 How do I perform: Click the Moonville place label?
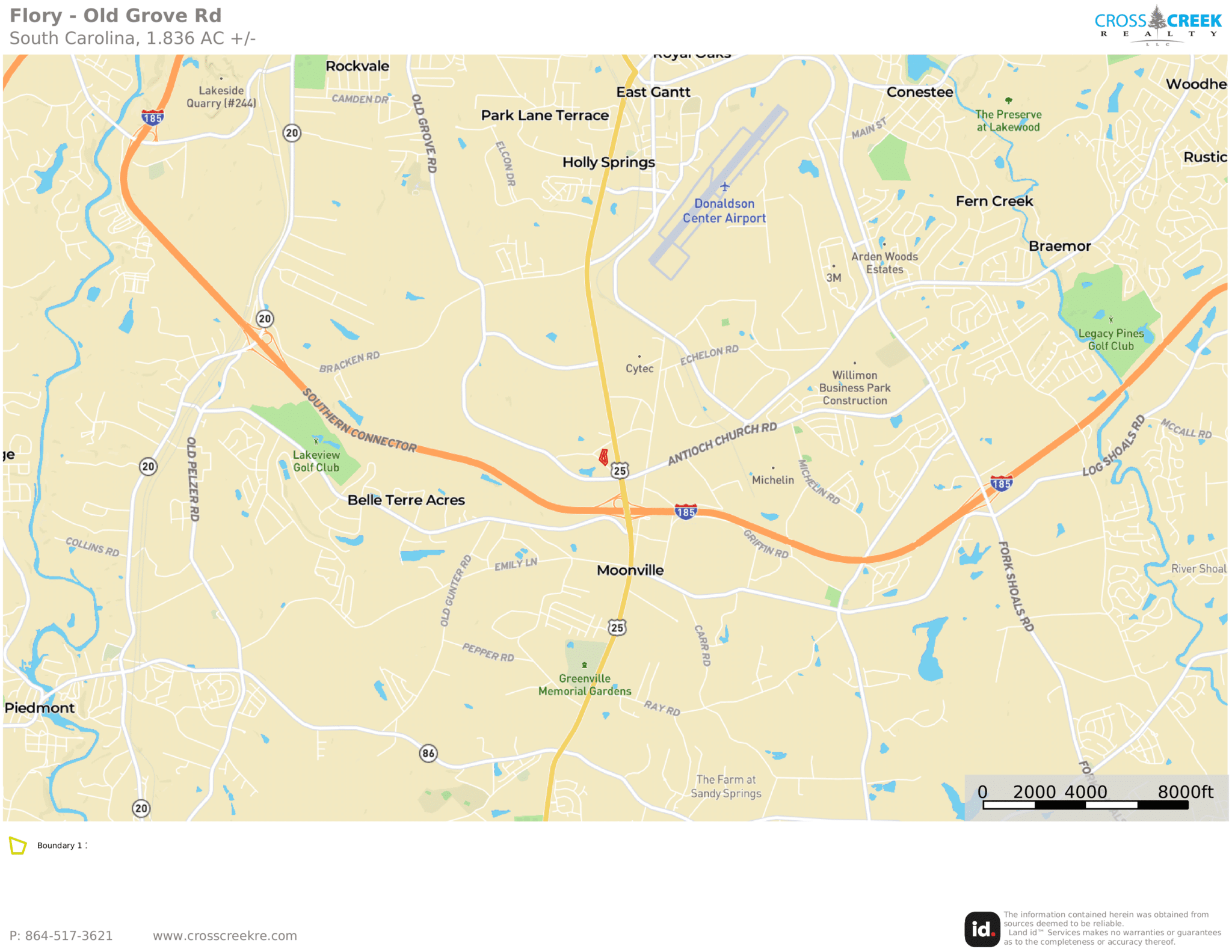pyautogui.click(x=630, y=570)
